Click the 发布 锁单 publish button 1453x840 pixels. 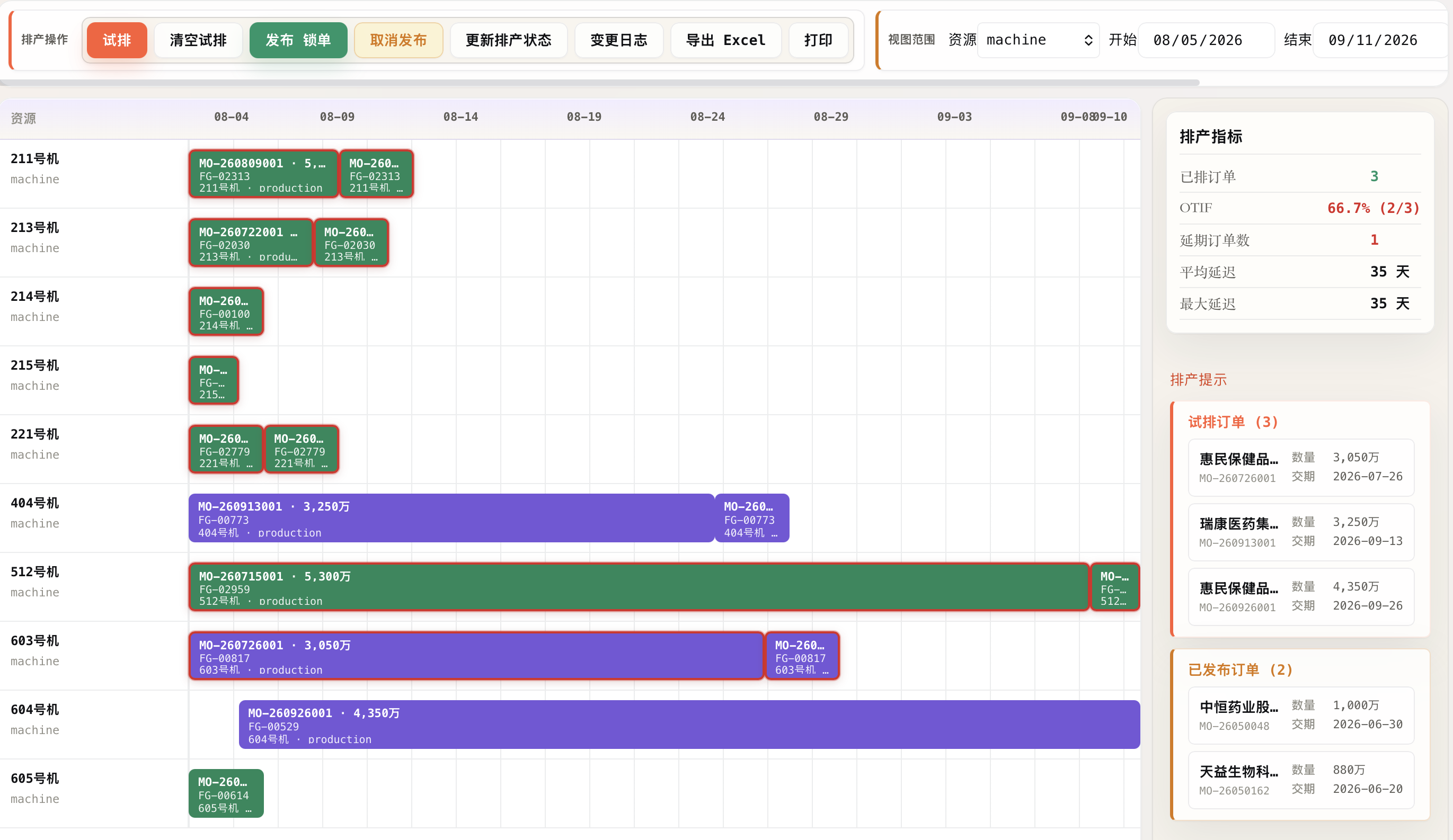[x=298, y=40]
